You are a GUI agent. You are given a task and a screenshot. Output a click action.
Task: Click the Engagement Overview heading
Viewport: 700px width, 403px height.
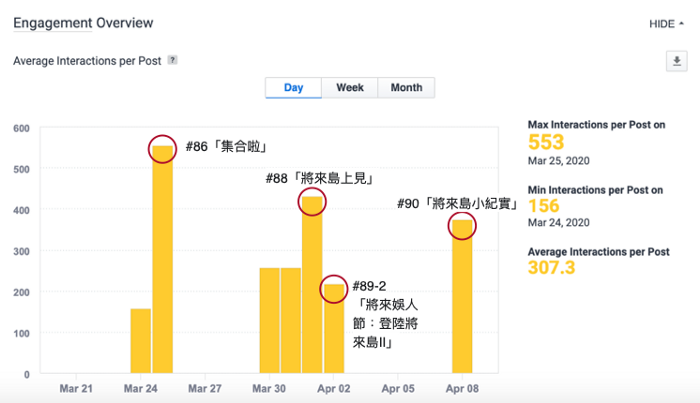pos(83,22)
